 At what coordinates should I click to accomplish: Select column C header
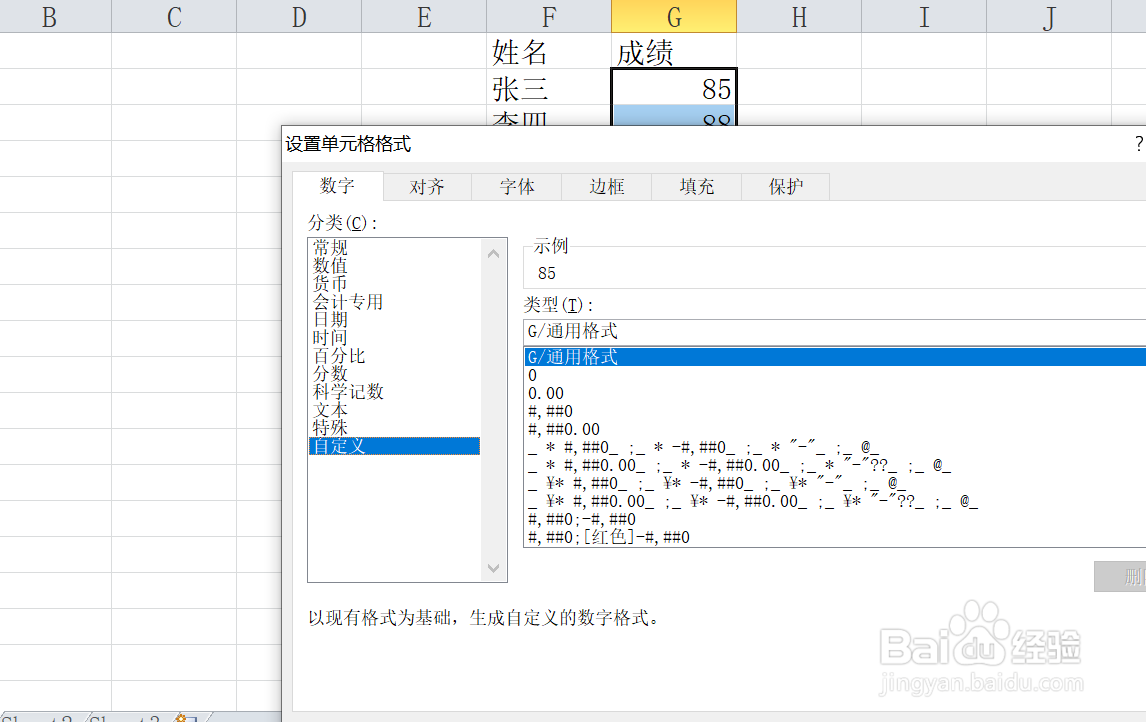tap(174, 16)
